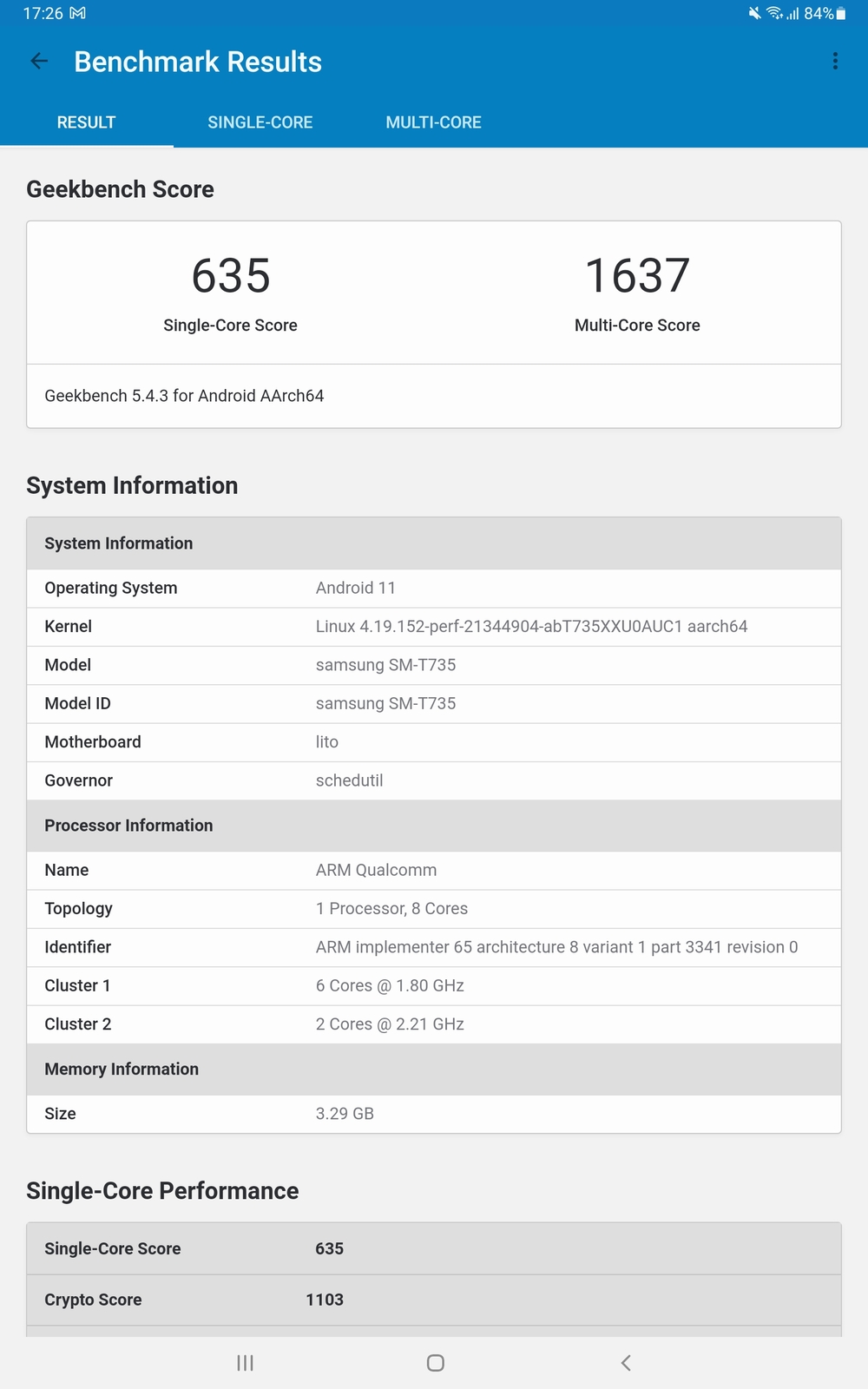The height and width of the screenshot is (1389, 868).
Task: Select the RESULT tab
Action: (x=86, y=122)
